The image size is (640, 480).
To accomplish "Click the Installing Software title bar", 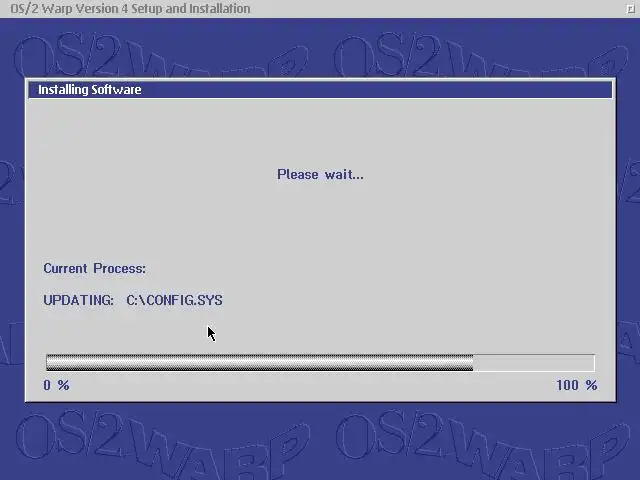I will point(320,90).
